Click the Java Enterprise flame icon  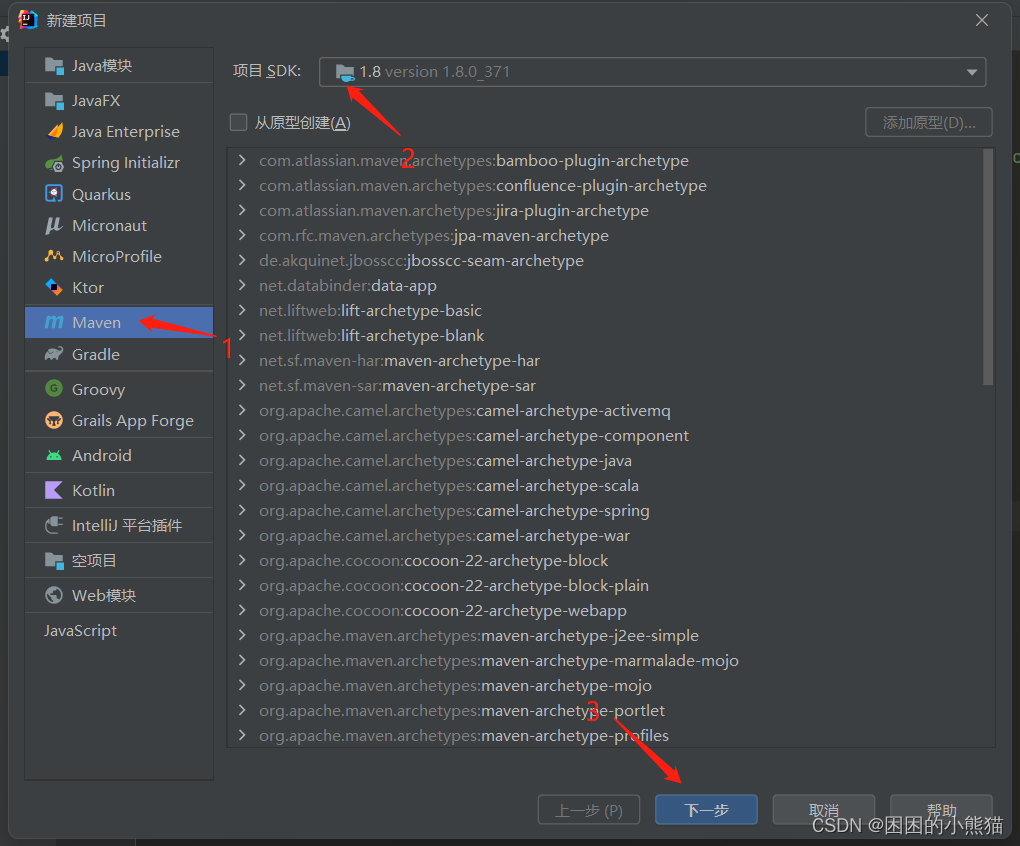coord(55,131)
